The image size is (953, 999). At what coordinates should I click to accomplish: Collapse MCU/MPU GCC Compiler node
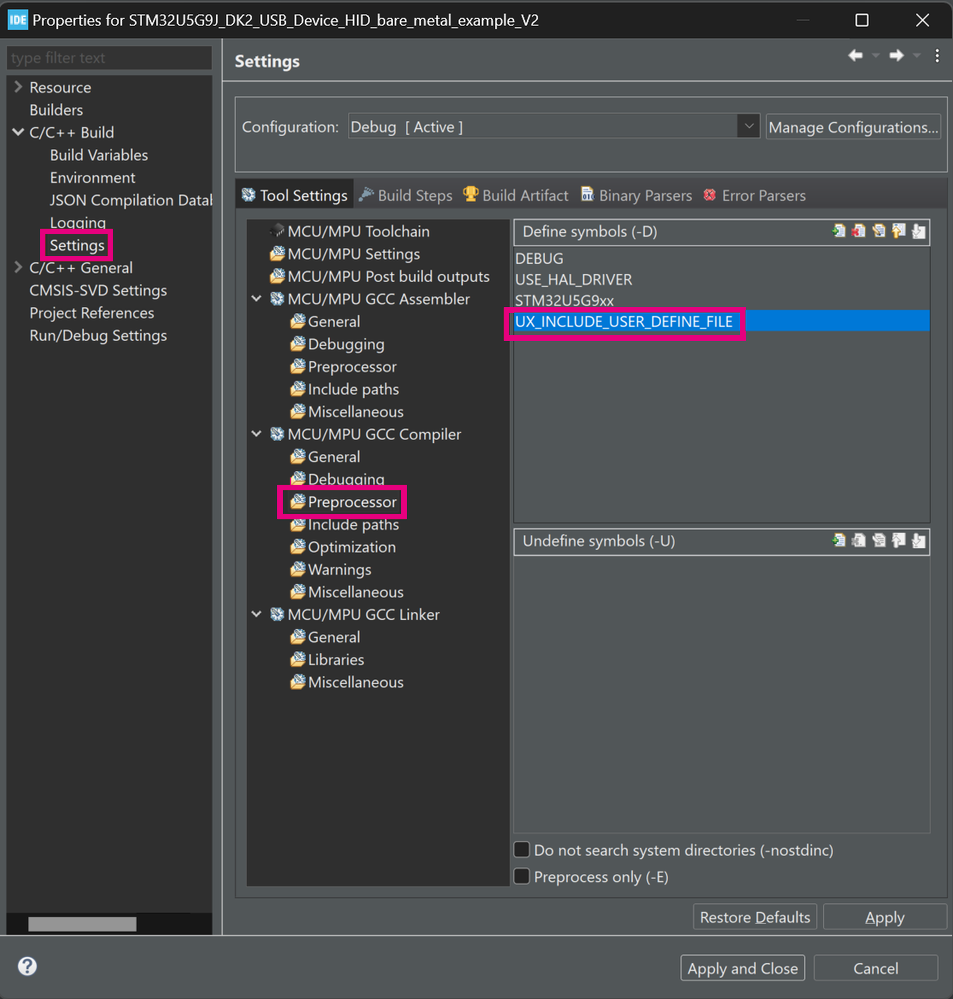(257, 434)
